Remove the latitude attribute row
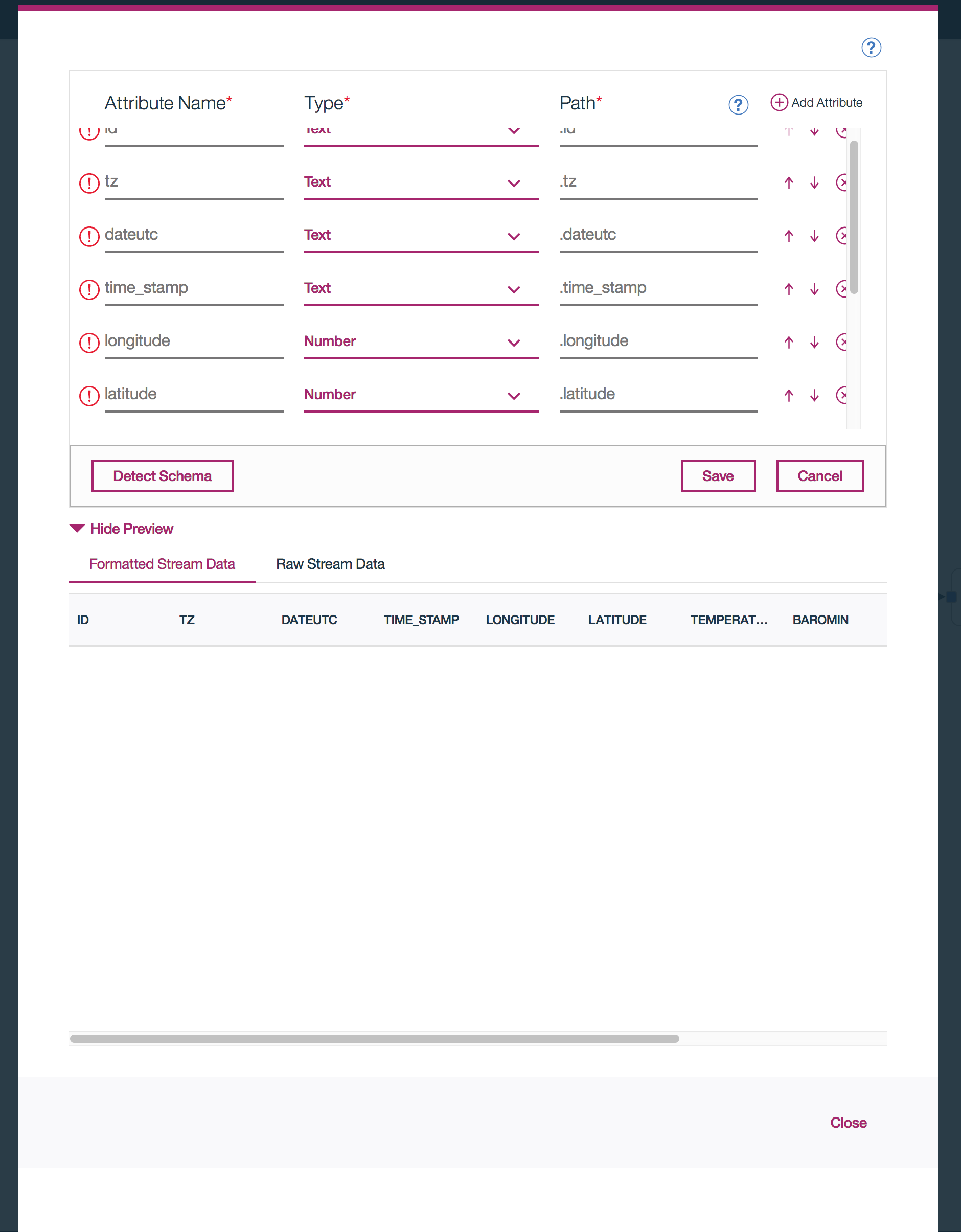 pyautogui.click(x=841, y=395)
